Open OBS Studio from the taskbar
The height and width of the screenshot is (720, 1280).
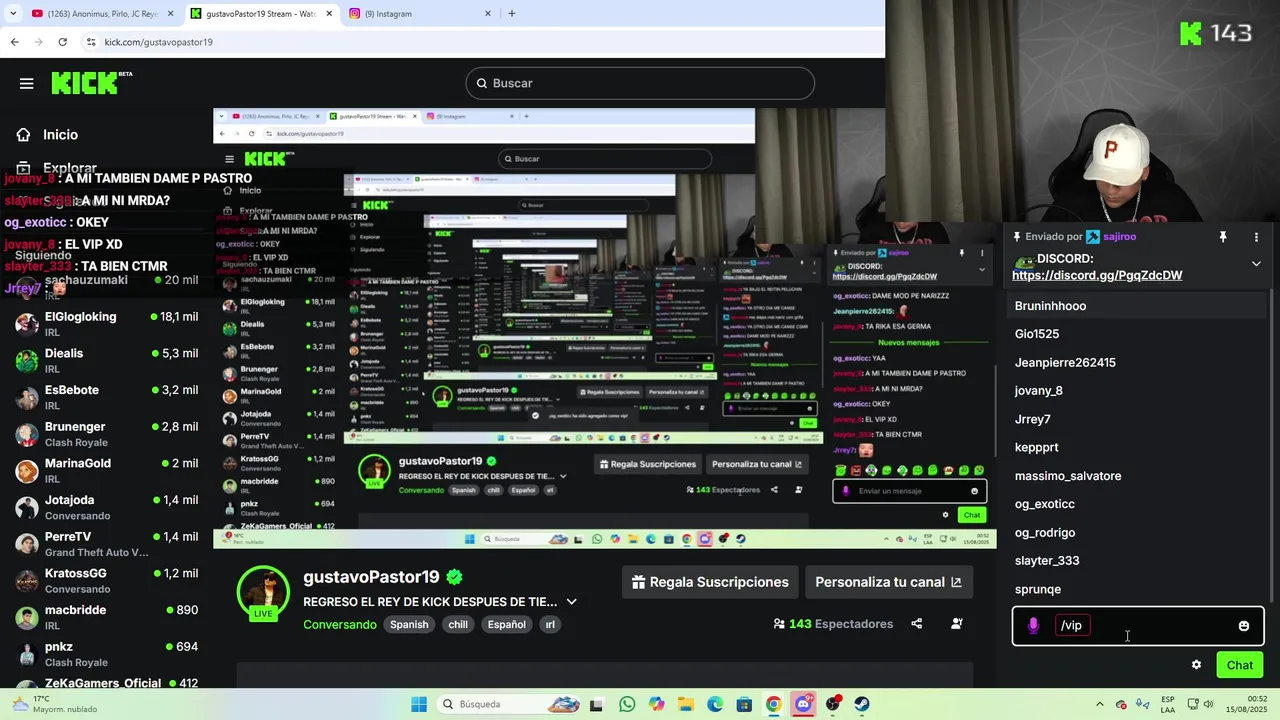(x=832, y=704)
